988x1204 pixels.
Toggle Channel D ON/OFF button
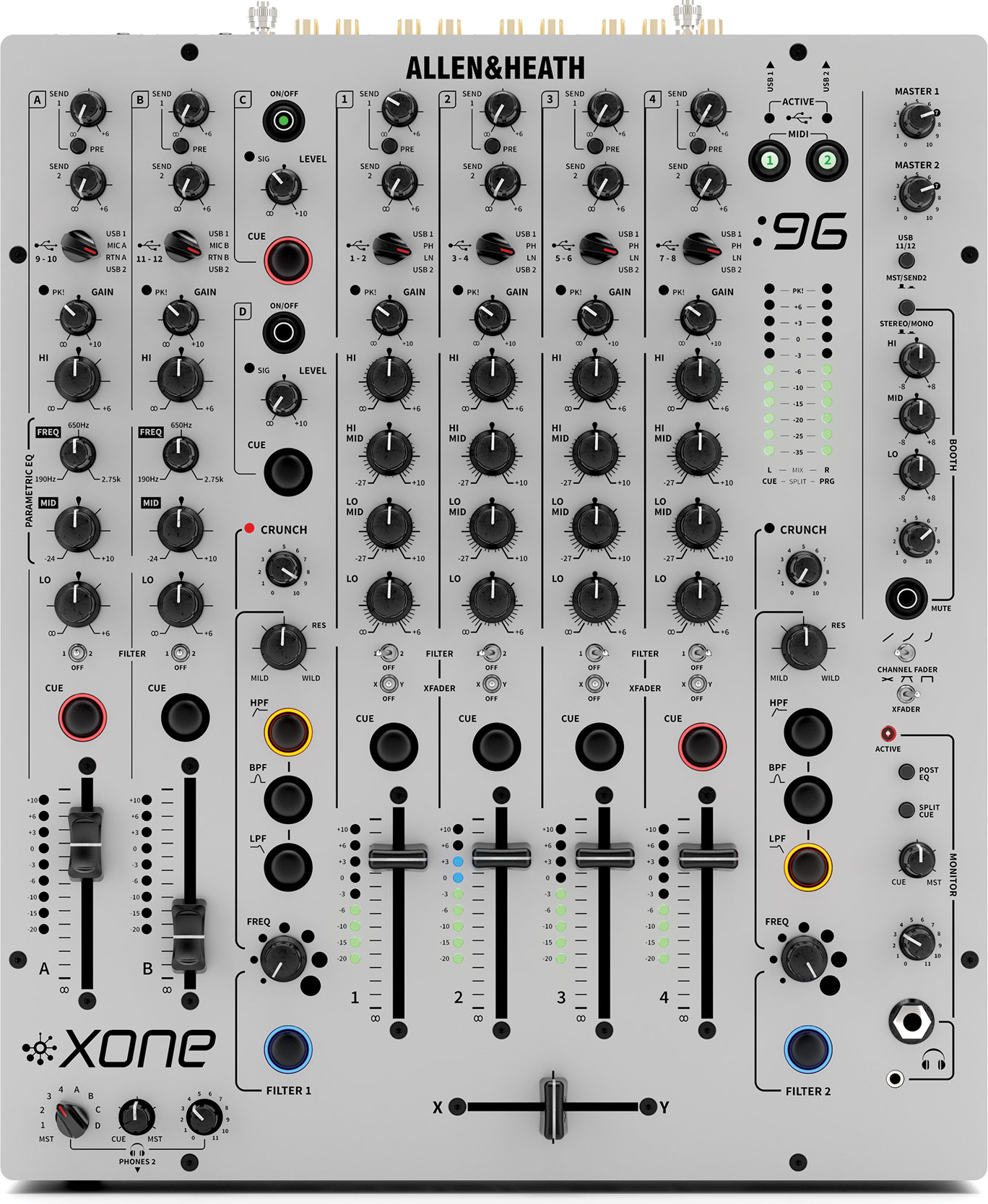[284, 332]
